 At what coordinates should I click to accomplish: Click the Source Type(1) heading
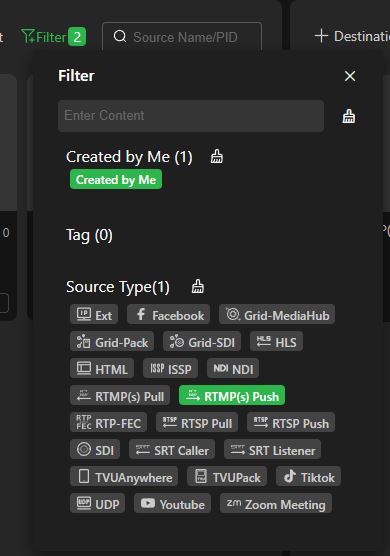118,287
